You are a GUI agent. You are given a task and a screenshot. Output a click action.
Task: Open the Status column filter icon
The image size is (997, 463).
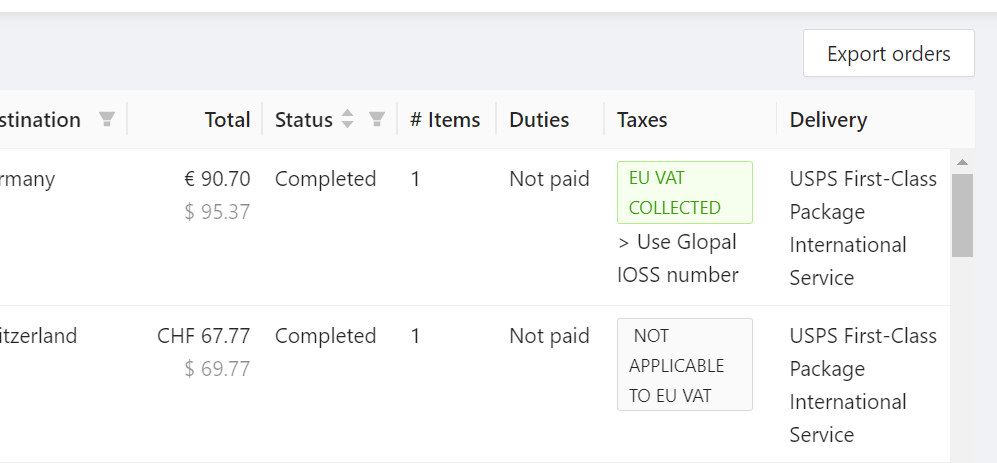pyautogui.click(x=377, y=120)
